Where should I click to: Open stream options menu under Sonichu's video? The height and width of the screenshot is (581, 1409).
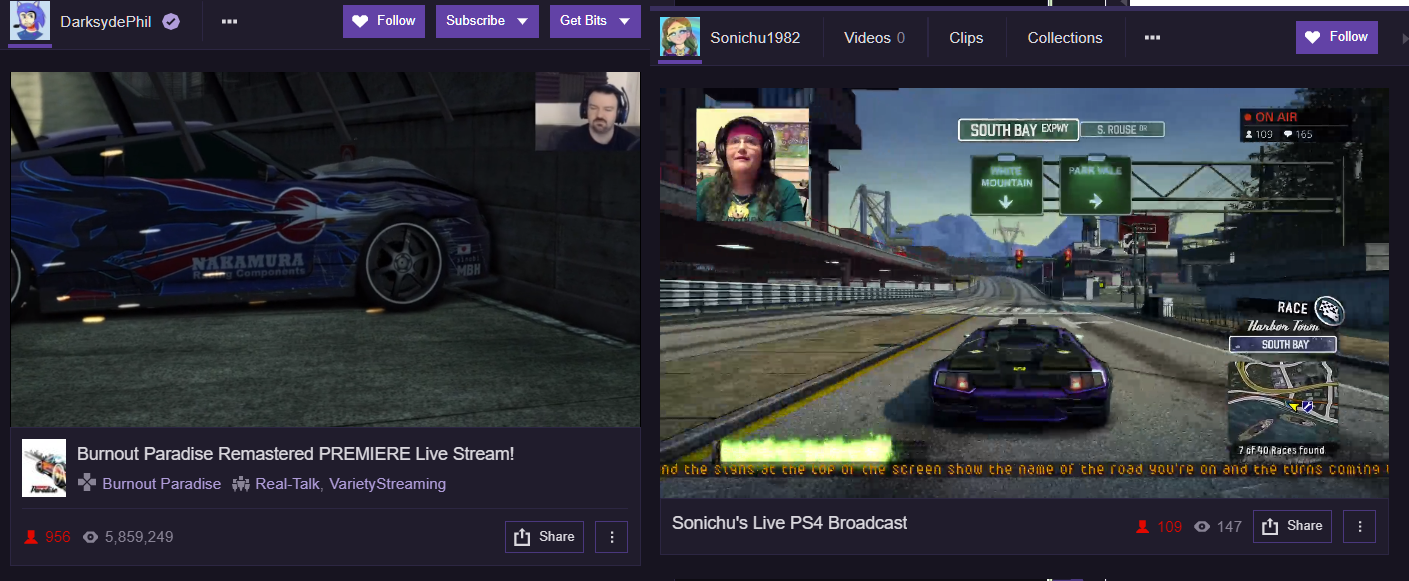coord(1359,526)
